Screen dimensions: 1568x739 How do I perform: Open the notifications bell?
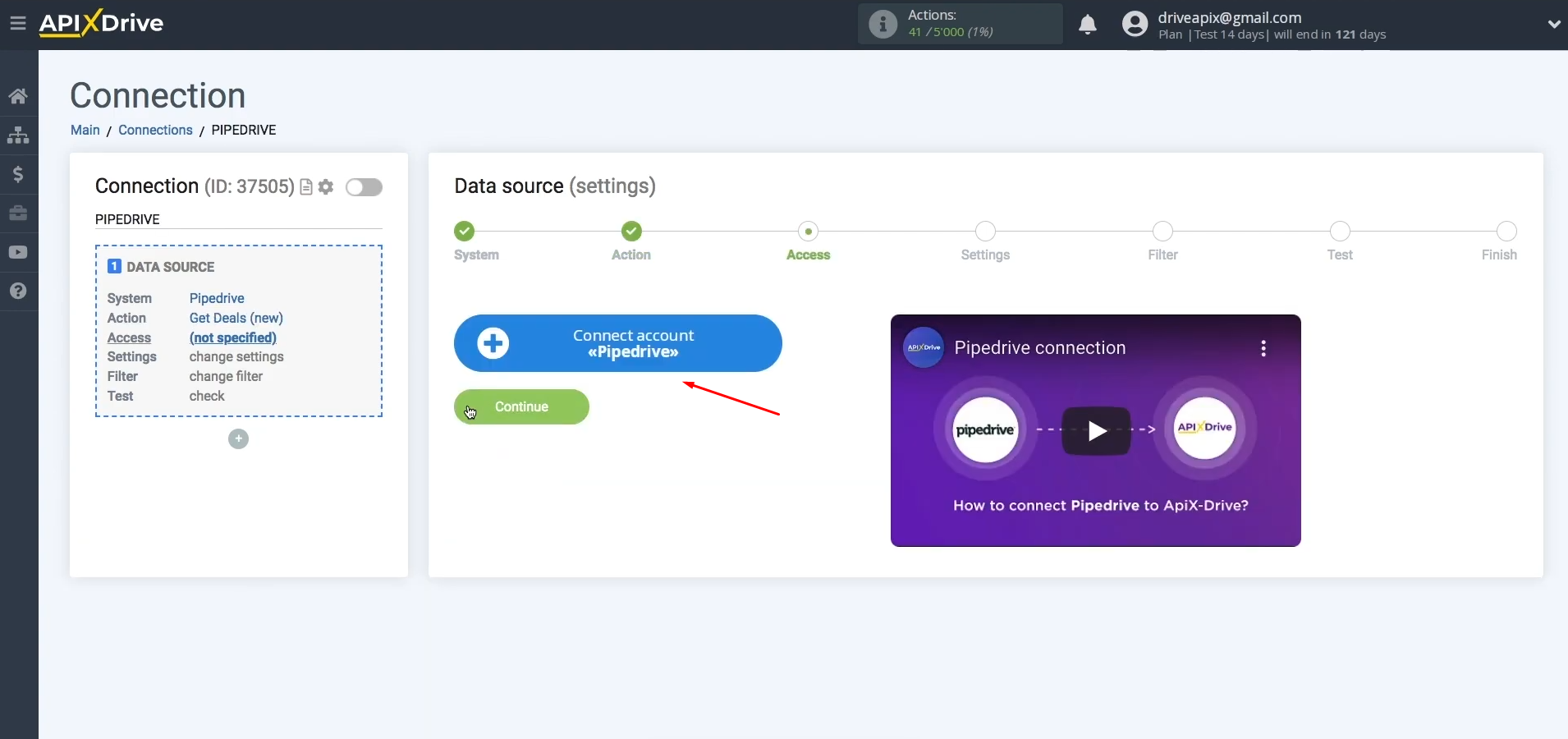[1088, 24]
